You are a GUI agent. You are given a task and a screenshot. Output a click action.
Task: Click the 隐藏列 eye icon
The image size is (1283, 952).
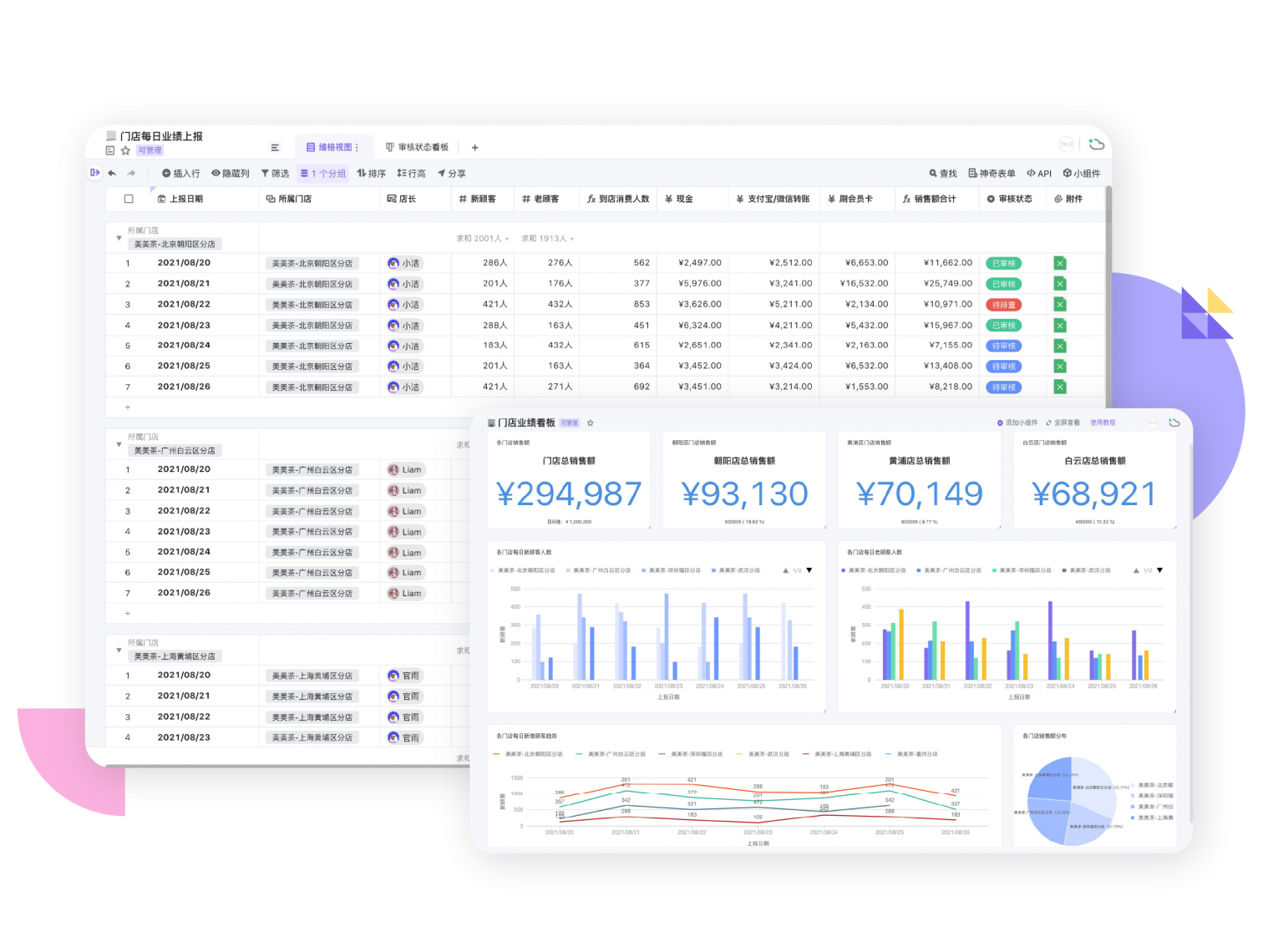coord(216,174)
